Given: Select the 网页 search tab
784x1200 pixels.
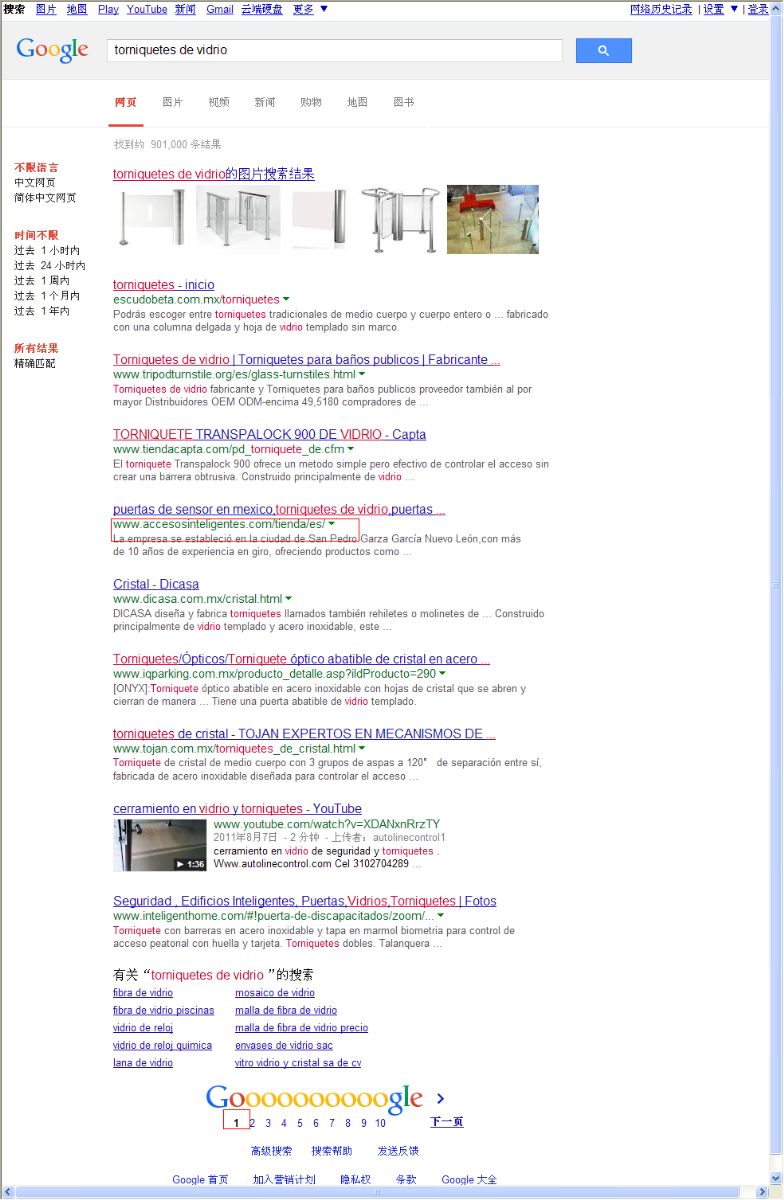Looking at the screenshot, I should (126, 102).
